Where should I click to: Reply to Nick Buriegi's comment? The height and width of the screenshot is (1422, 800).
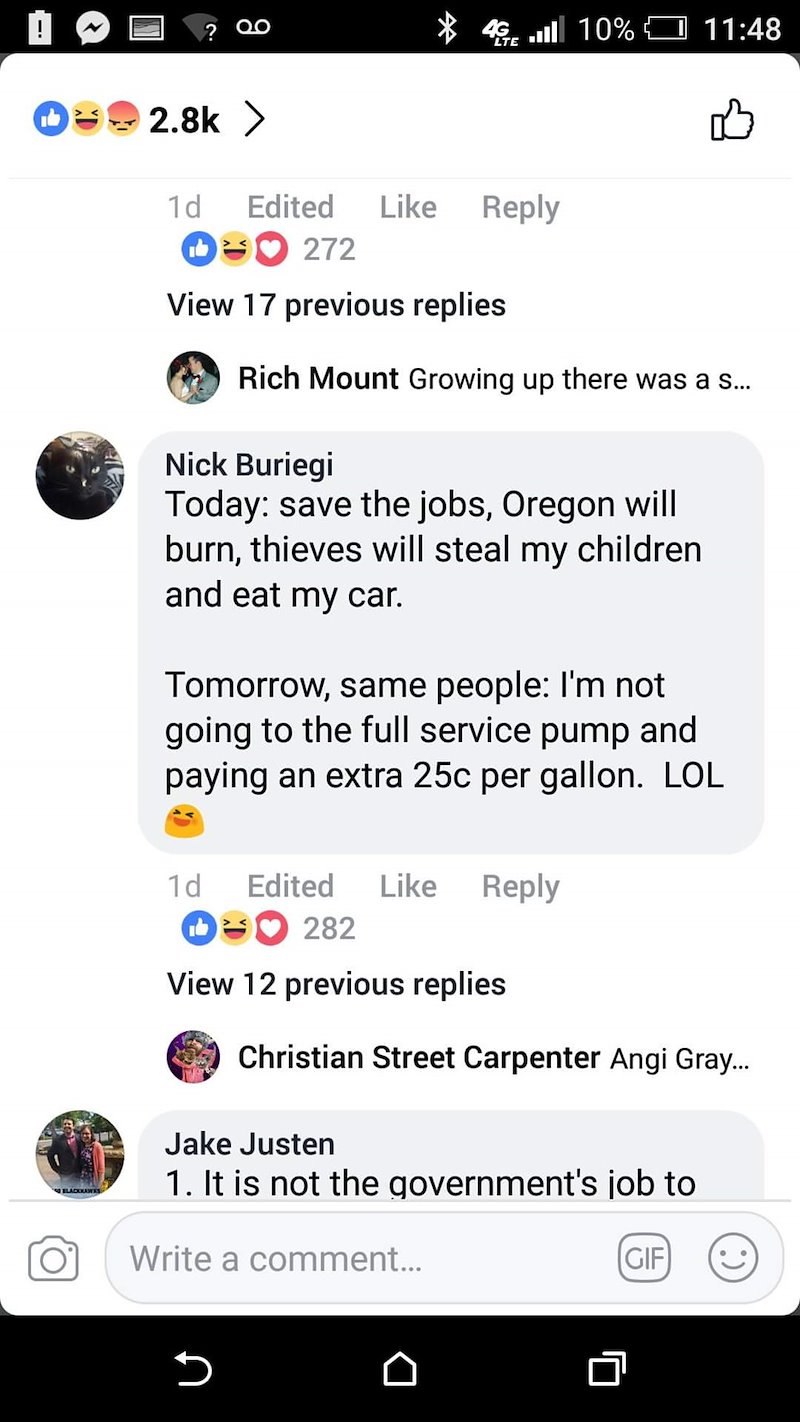pyautogui.click(x=520, y=886)
